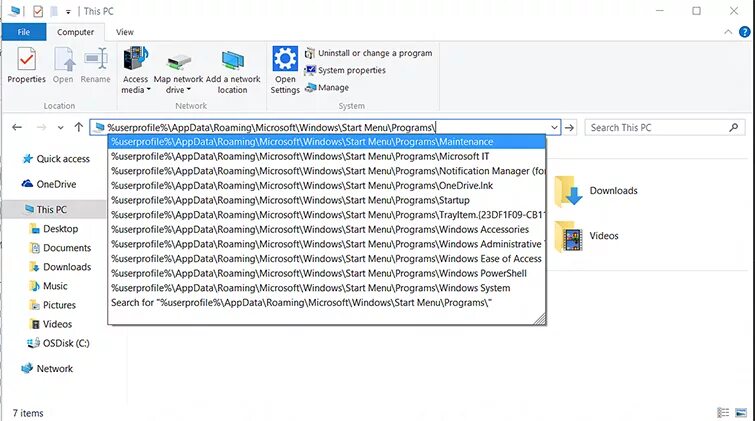Open the recent locations dropdown arrow
The image size is (755, 421).
click(60, 128)
